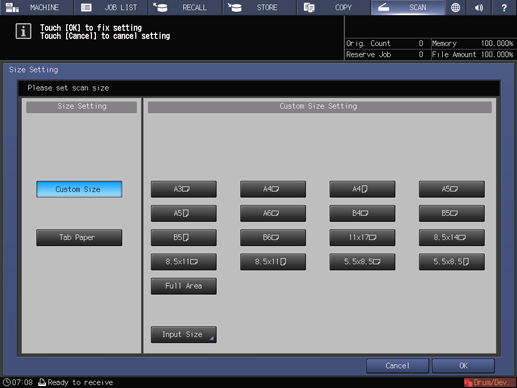This screenshot has height=388, width=517.
Task: Choose the Full Area option
Action: tap(184, 286)
